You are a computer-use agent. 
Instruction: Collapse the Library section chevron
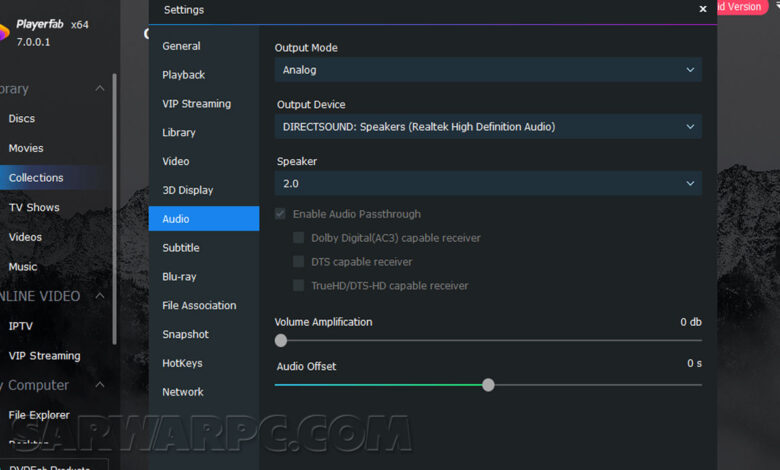[99, 89]
